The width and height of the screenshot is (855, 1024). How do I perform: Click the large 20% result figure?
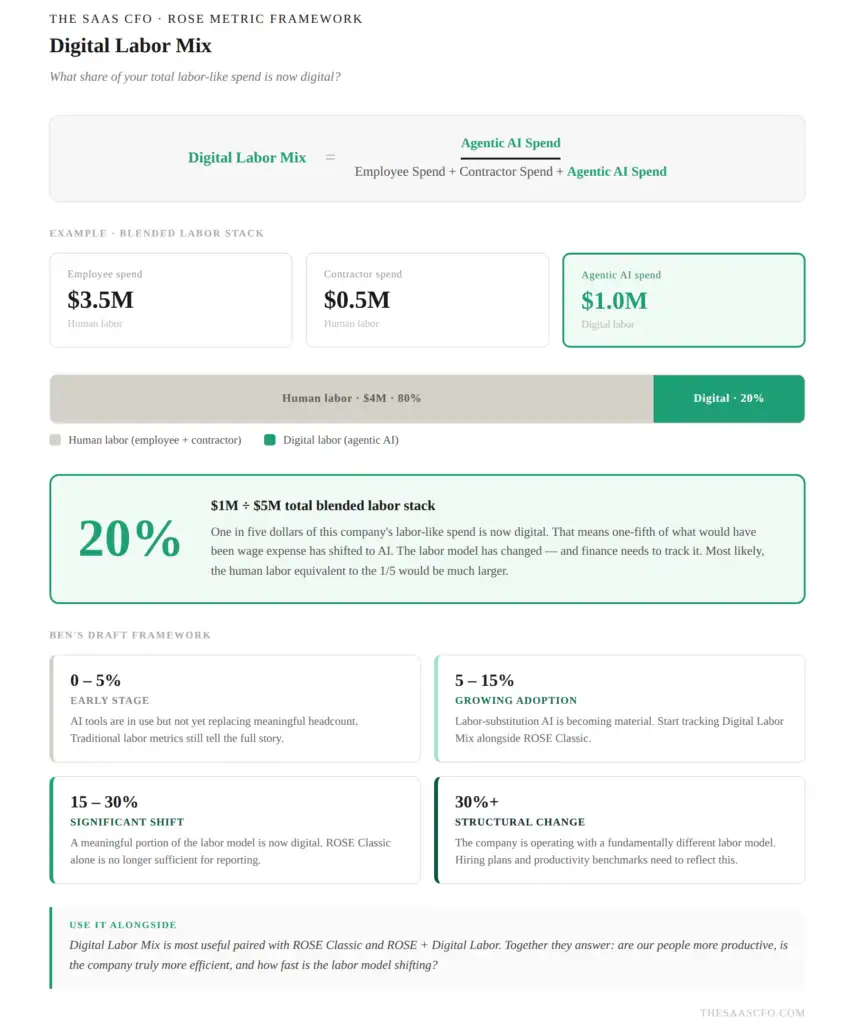pos(129,539)
